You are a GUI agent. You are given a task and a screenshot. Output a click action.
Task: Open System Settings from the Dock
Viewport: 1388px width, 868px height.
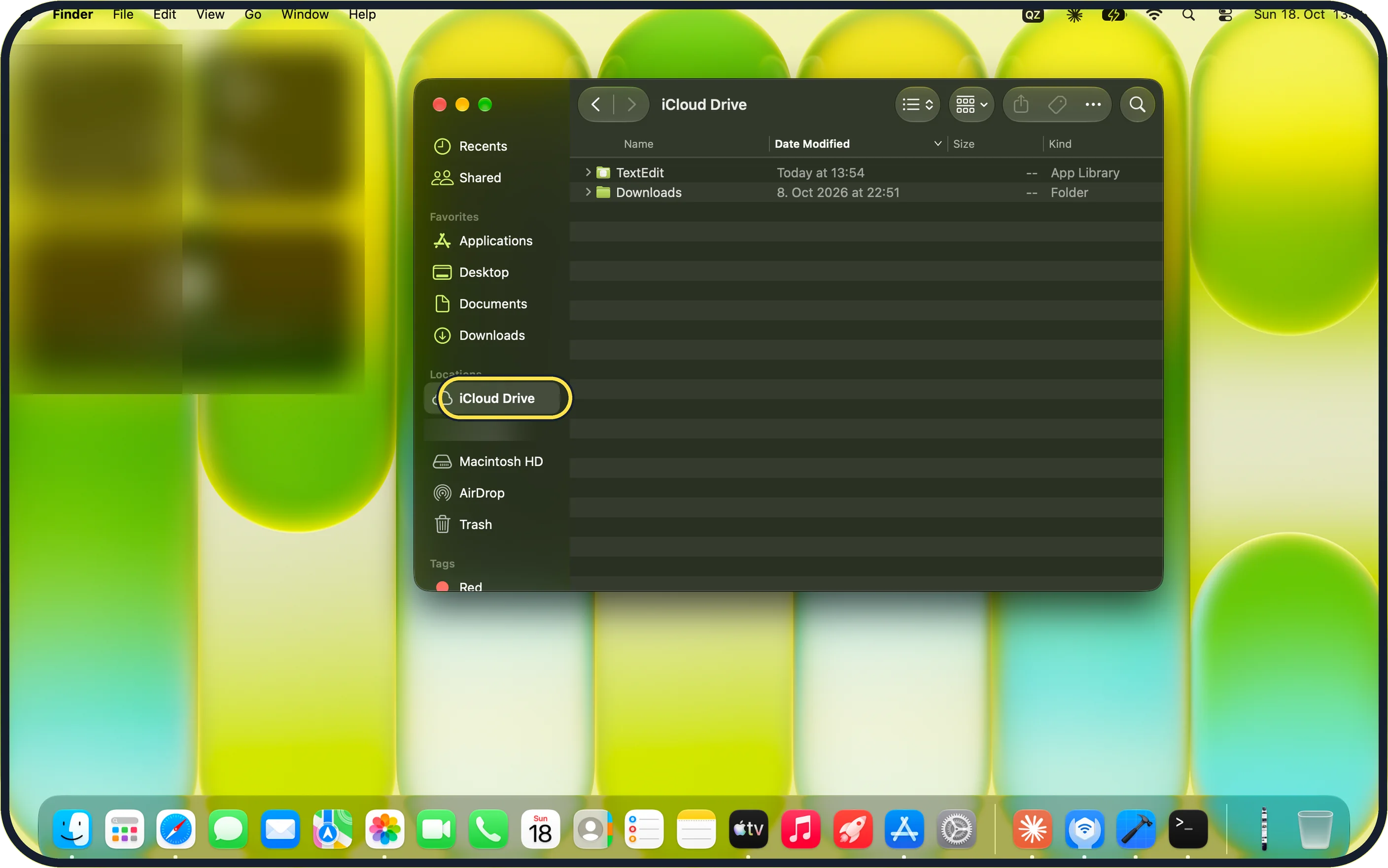956,829
